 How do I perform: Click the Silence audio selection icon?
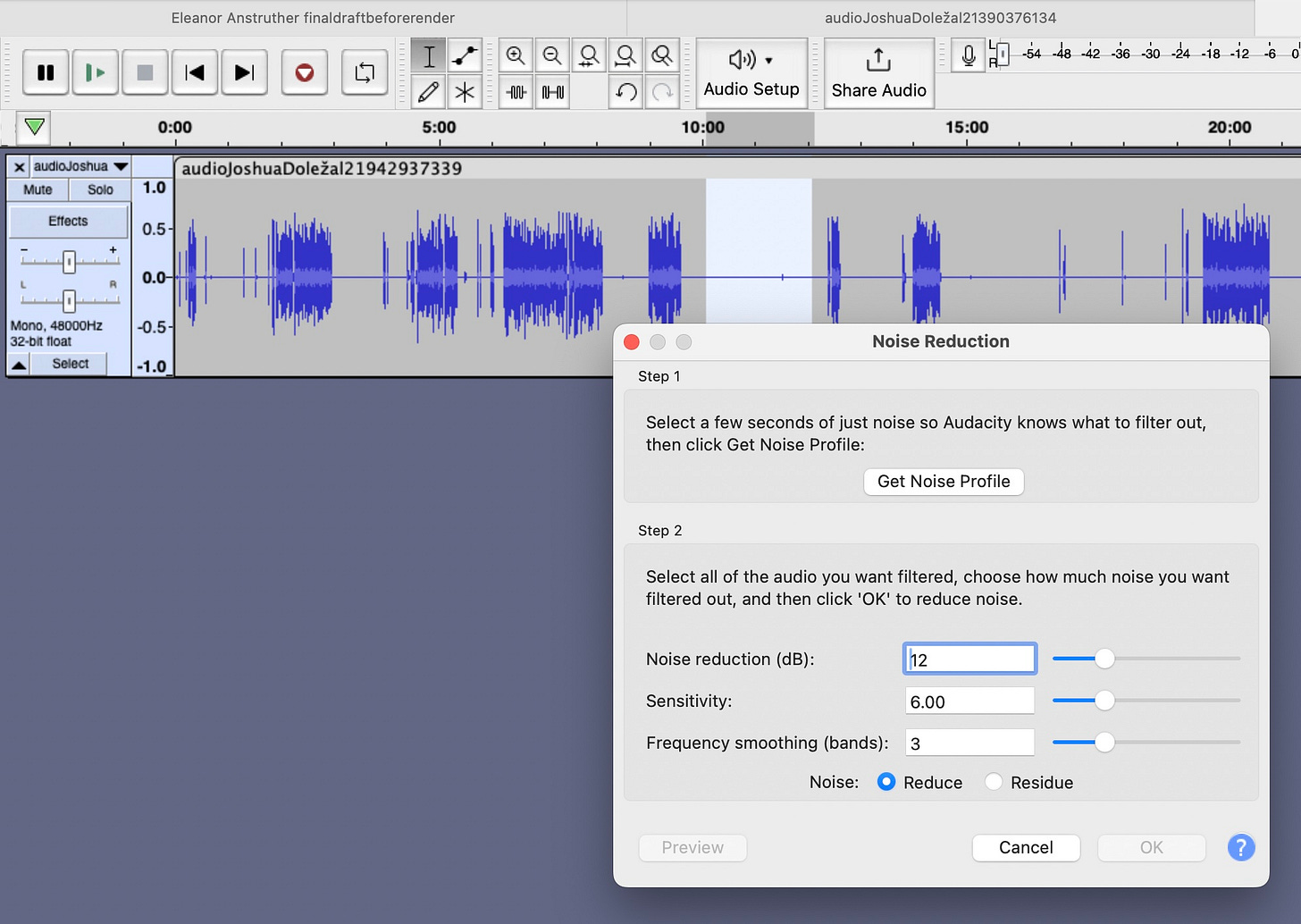pos(553,92)
